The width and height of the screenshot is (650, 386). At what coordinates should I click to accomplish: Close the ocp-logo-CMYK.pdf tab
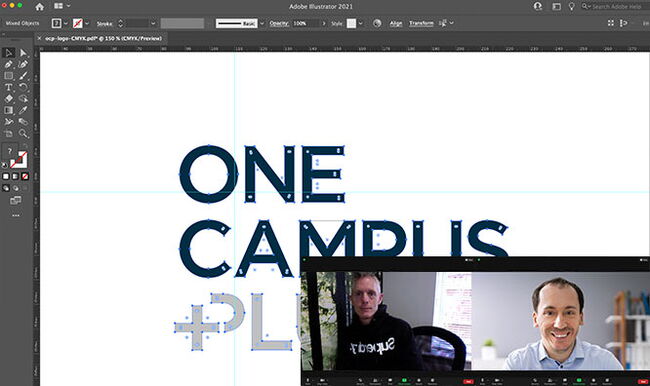click(39, 38)
